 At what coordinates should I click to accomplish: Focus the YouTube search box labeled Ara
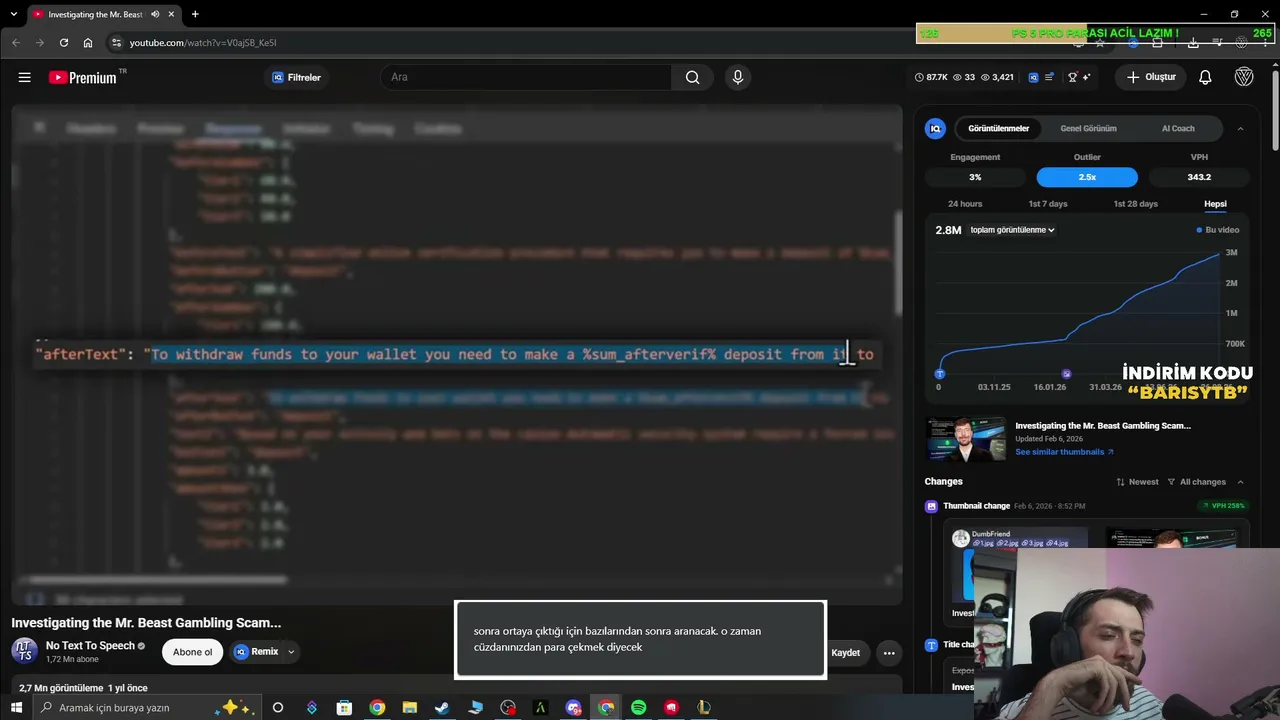tap(525, 77)
